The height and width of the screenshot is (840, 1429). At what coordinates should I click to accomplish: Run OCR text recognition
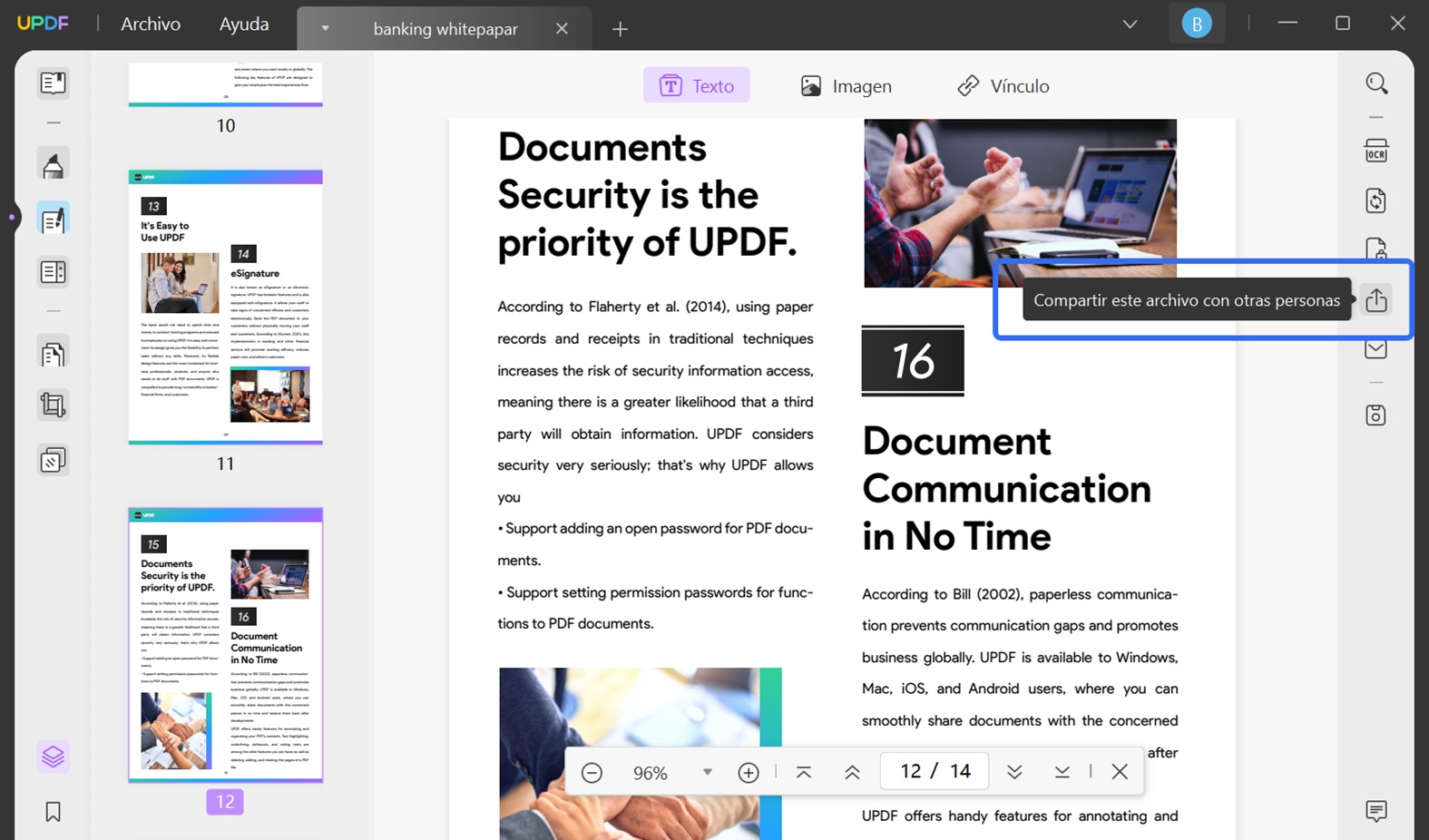[x=1376, y=151]
